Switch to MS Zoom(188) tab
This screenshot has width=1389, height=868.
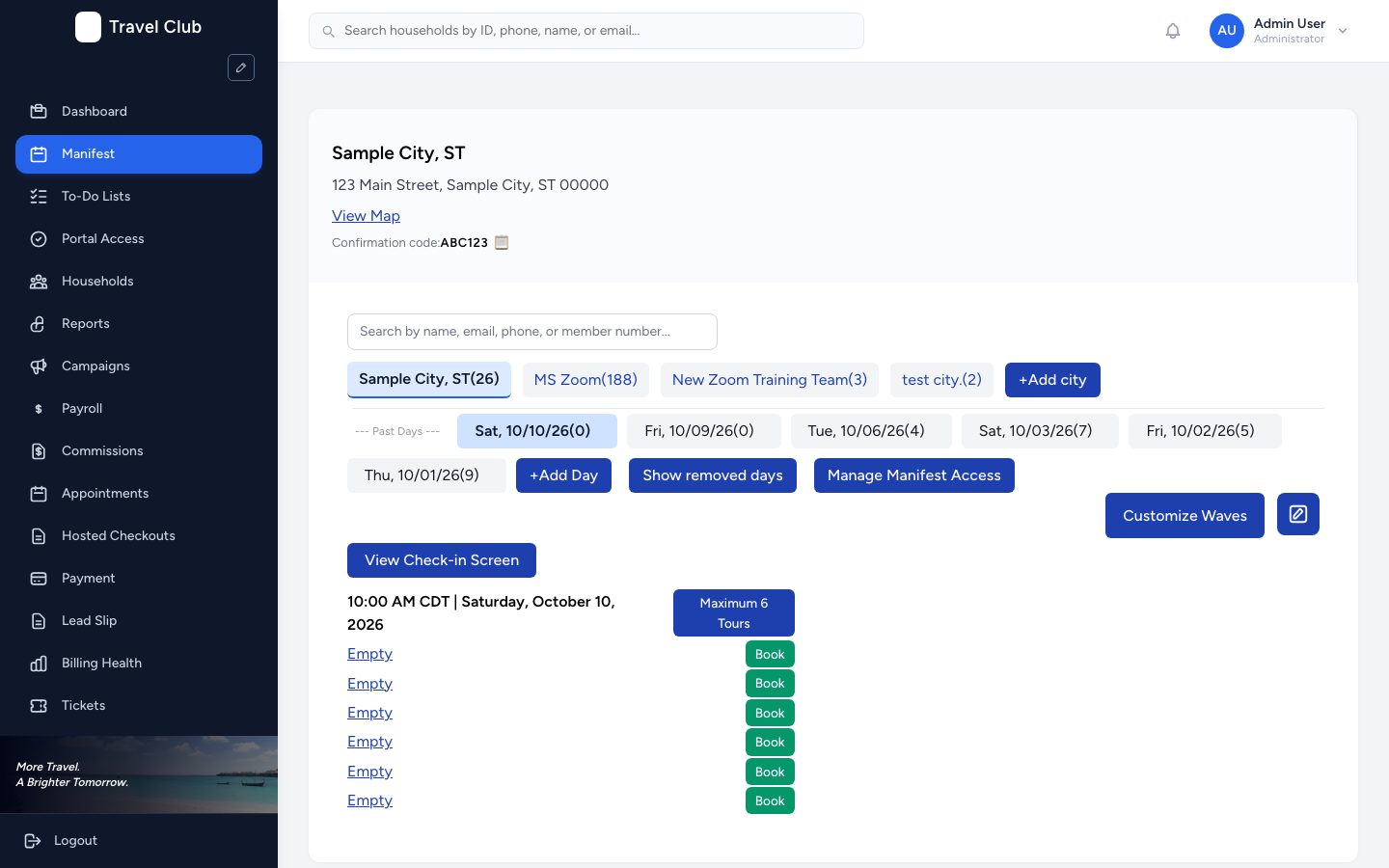pos(586,380)
